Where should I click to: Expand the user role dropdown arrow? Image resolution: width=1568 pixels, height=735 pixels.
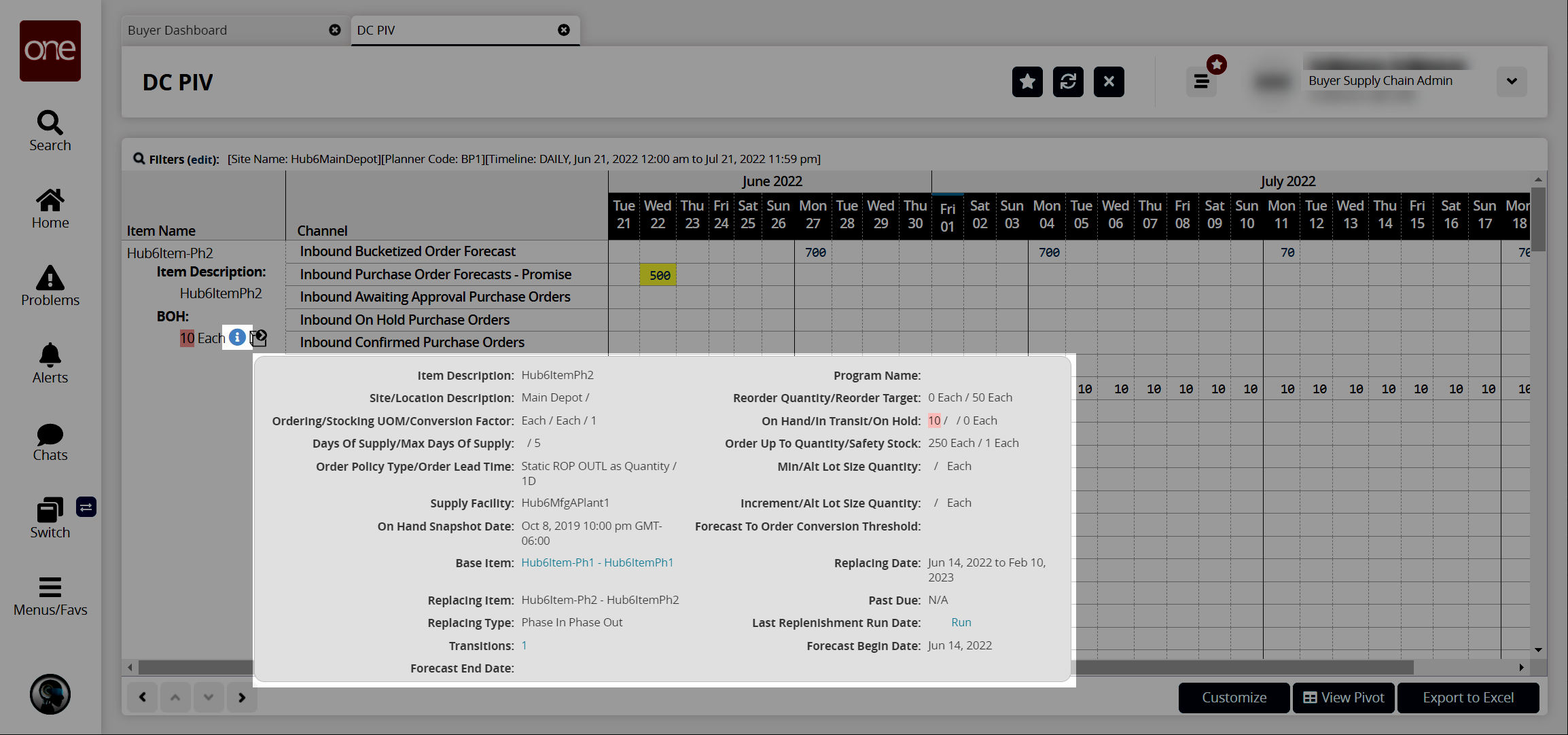point(1511,82)
